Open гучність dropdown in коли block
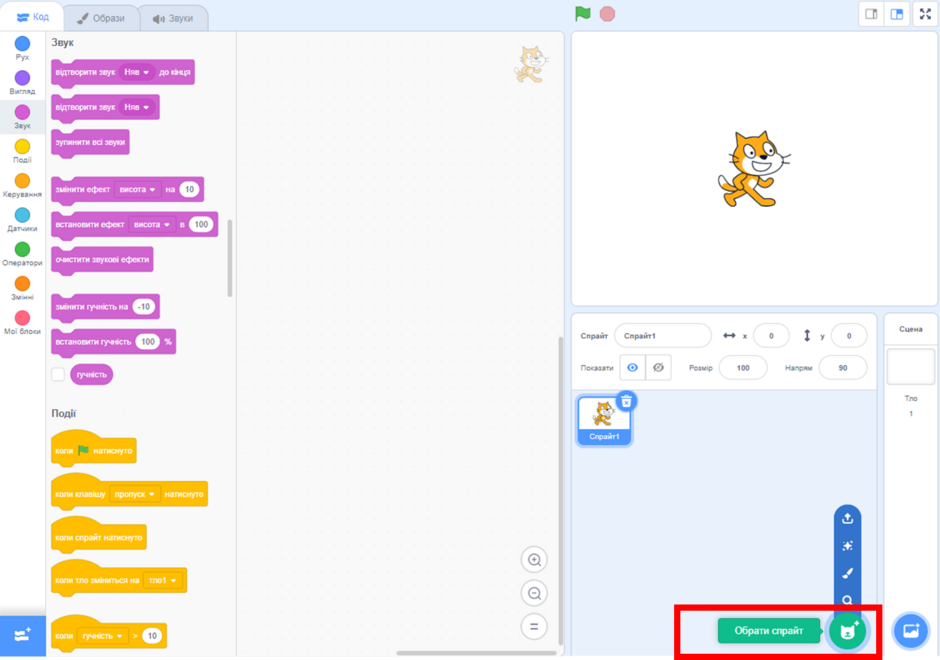This screenshot has width=940, height=660. tap(103, 636)
